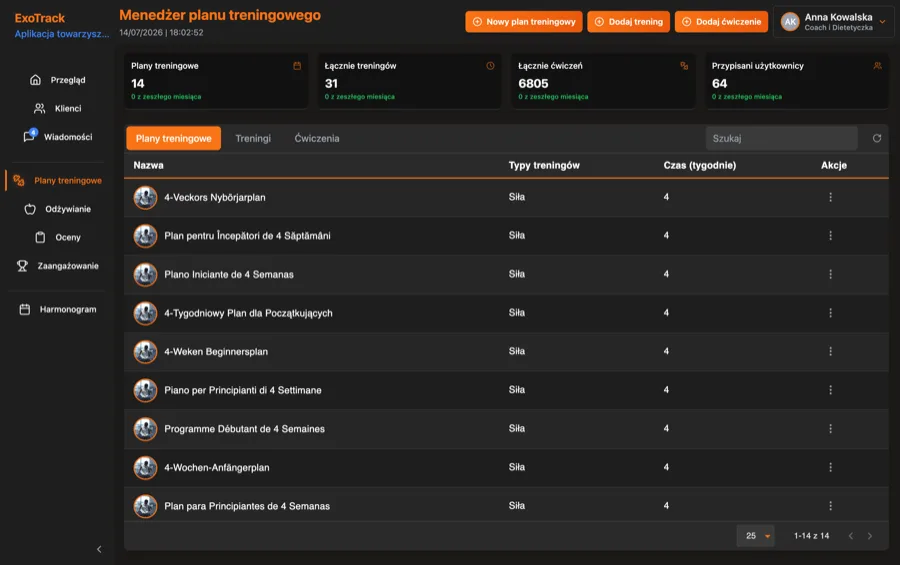The width and height of the screenshot is (900, 565).
Task: Switch to the Ćwiczenia tab
Action: (x=317, y=138)
